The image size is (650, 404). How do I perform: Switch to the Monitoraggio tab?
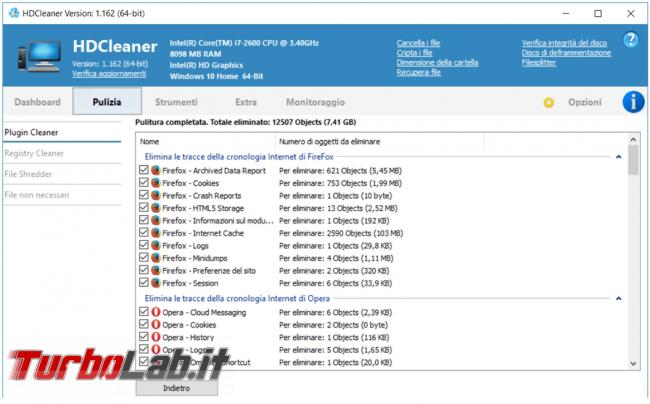click(315, 102)
